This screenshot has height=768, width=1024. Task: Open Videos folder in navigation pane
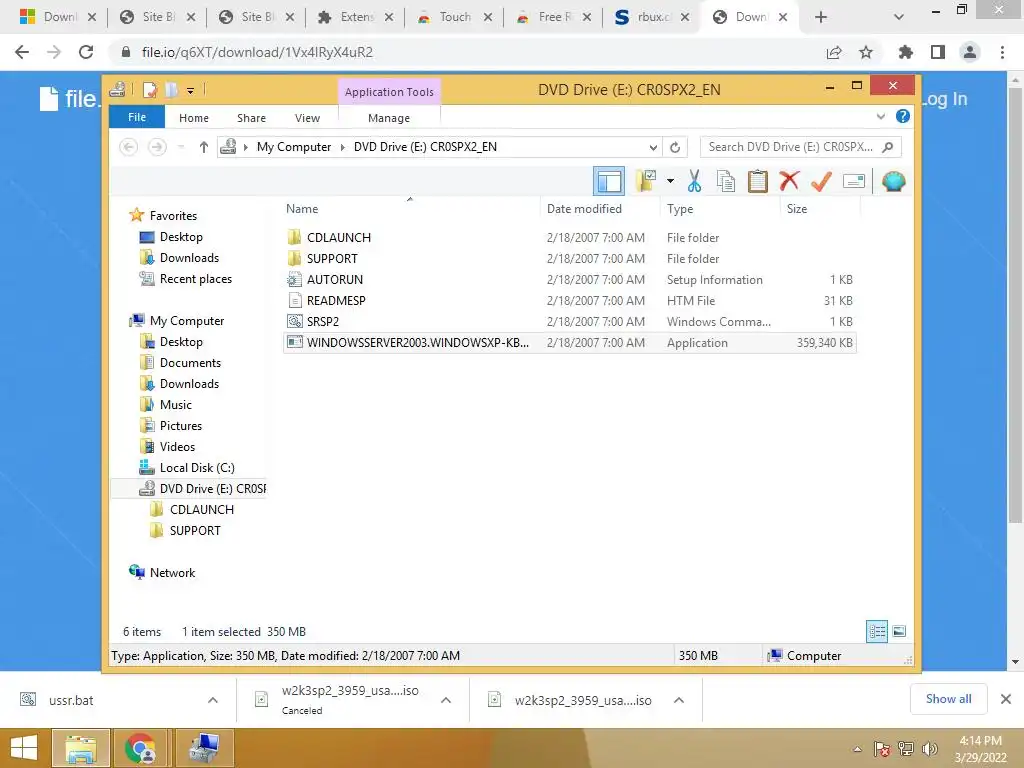tap(177, 447)
